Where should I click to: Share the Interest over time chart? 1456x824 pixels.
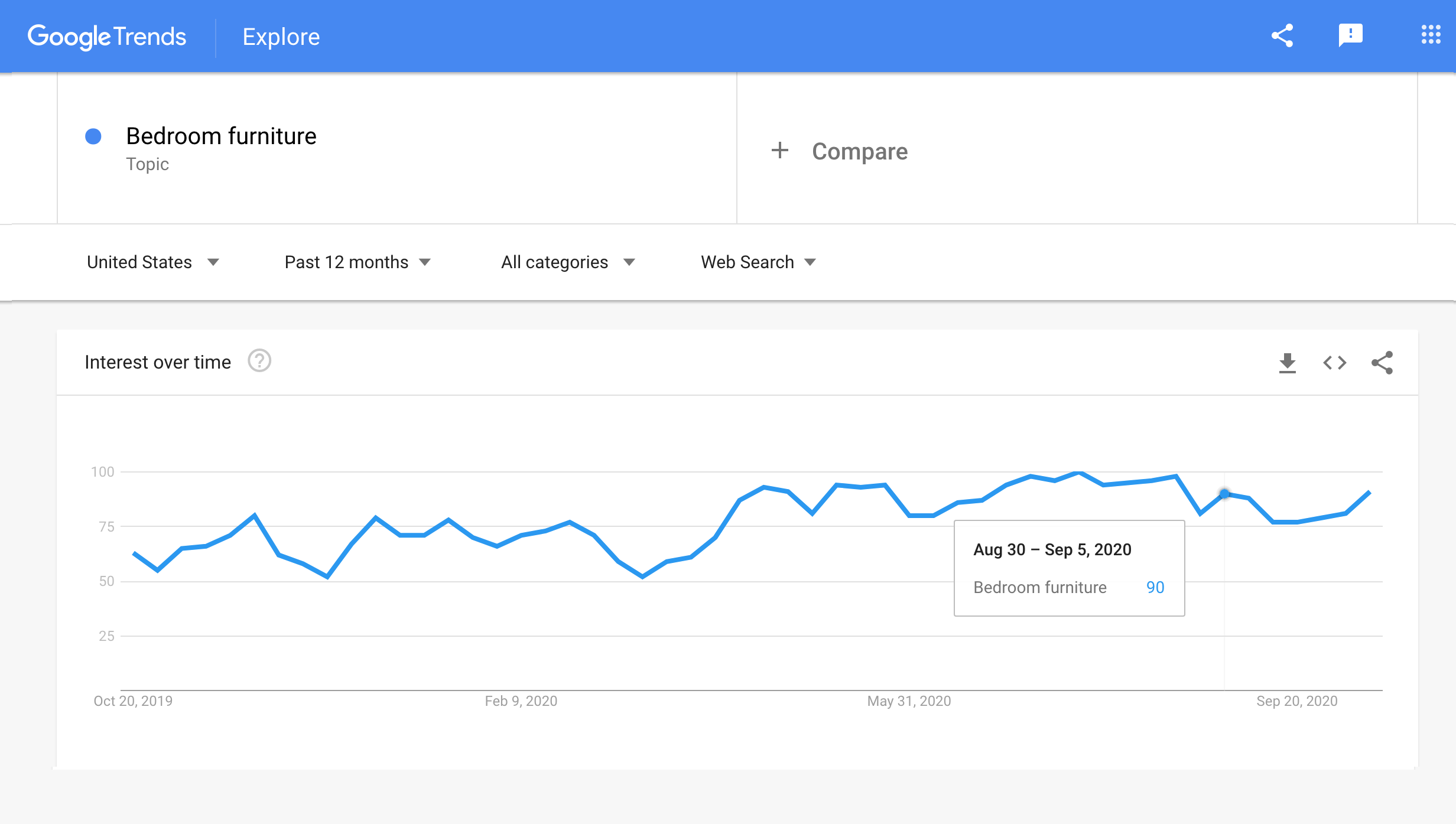(1382, 363)
